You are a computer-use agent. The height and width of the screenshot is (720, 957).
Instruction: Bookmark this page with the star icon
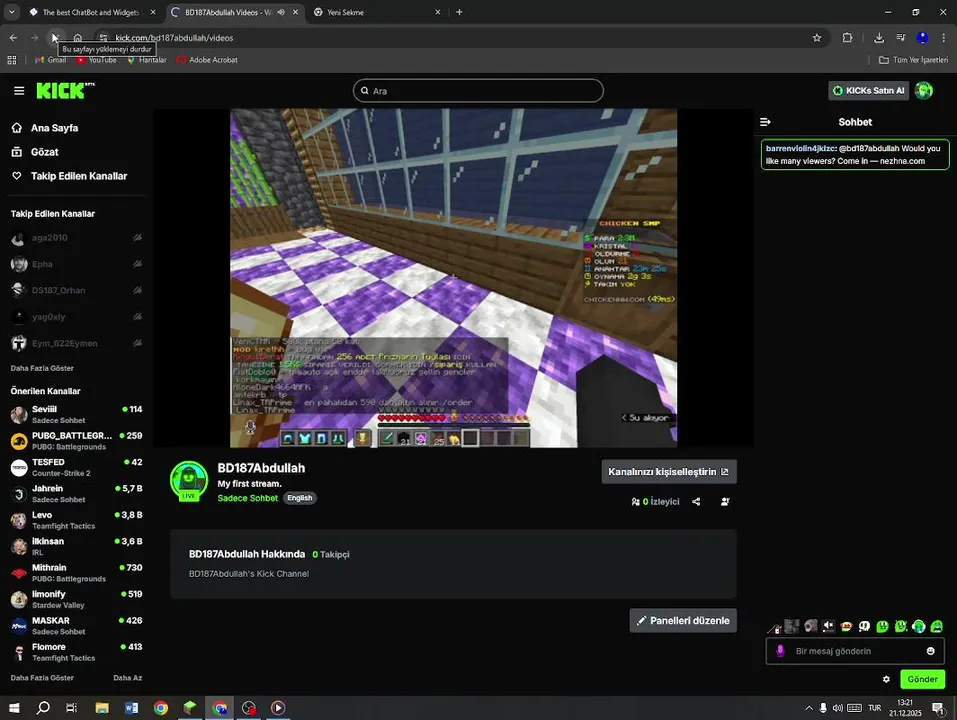click(x=817, y=38)
